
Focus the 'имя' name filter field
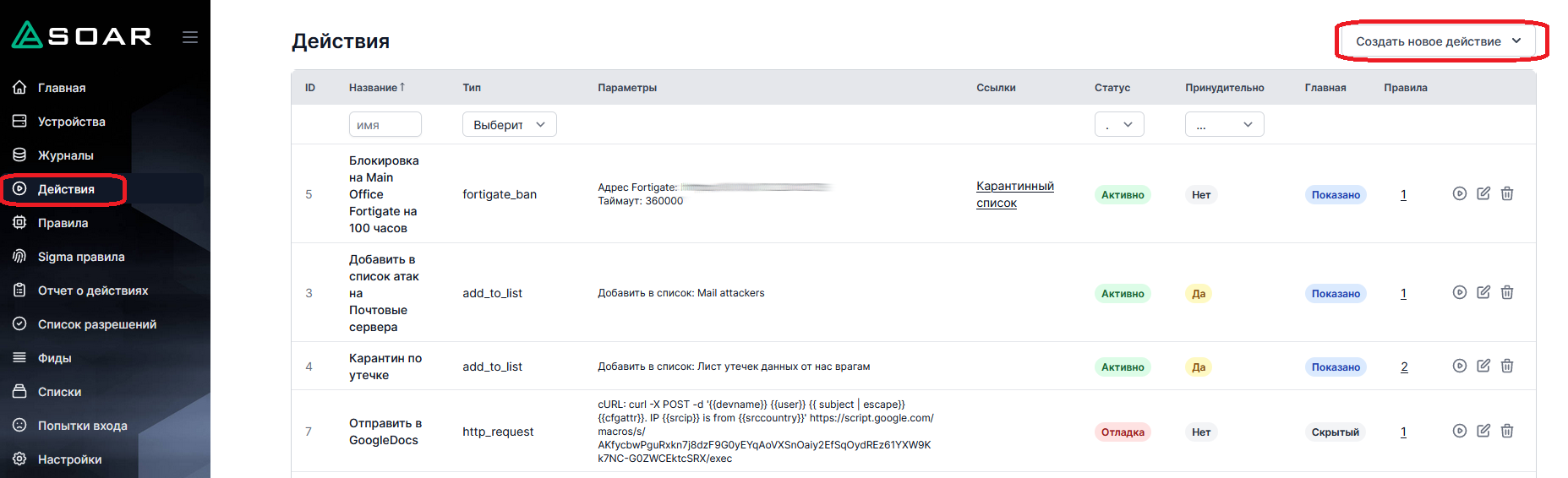point(385,124)
